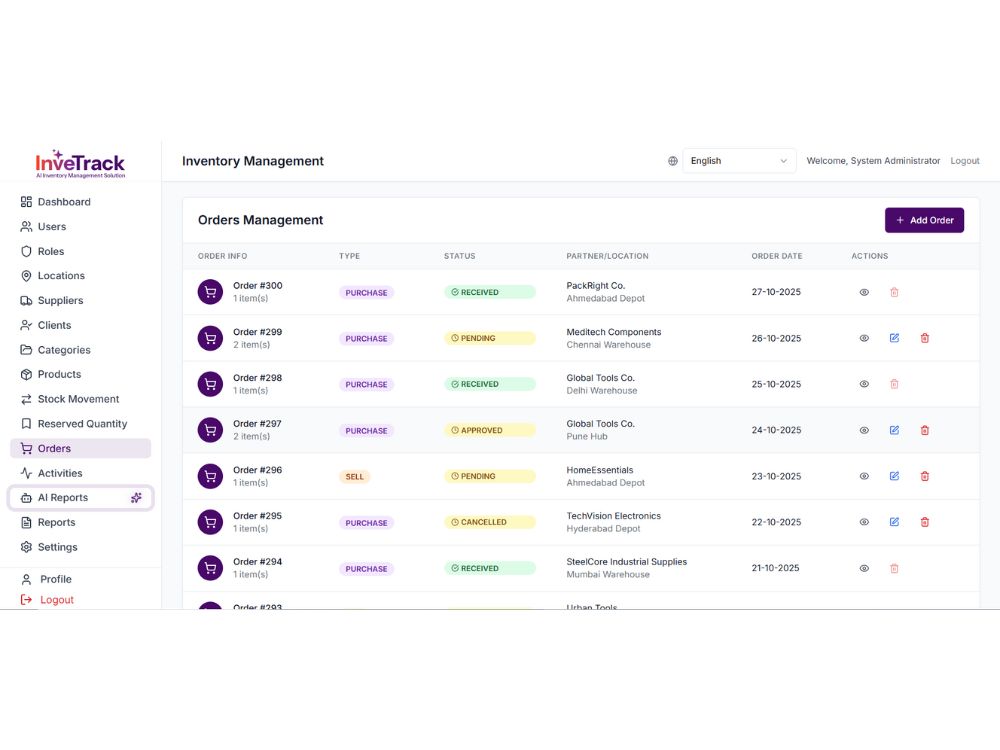1000x750 pixels.
Task: Edit Order #297
Action: pos(894,430)
